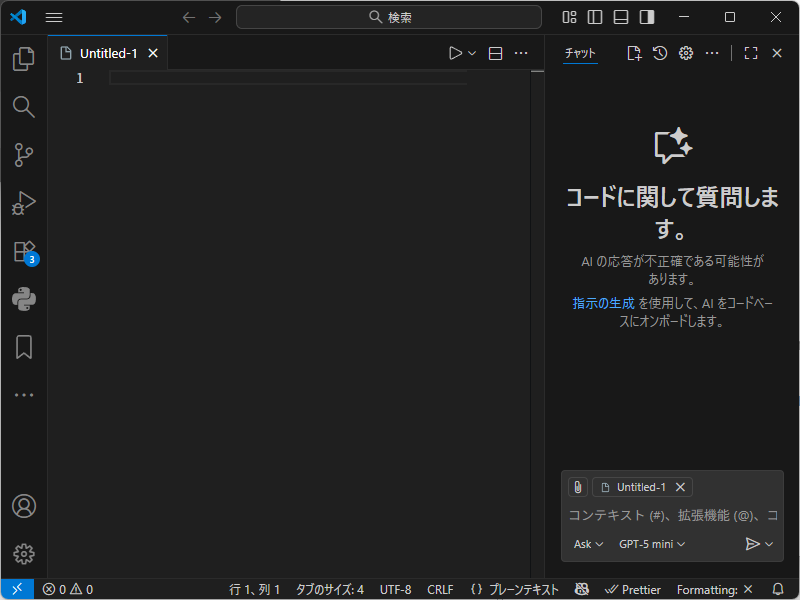Go forward with the right arrow
800x600 pixels.
tap(215, 17)
